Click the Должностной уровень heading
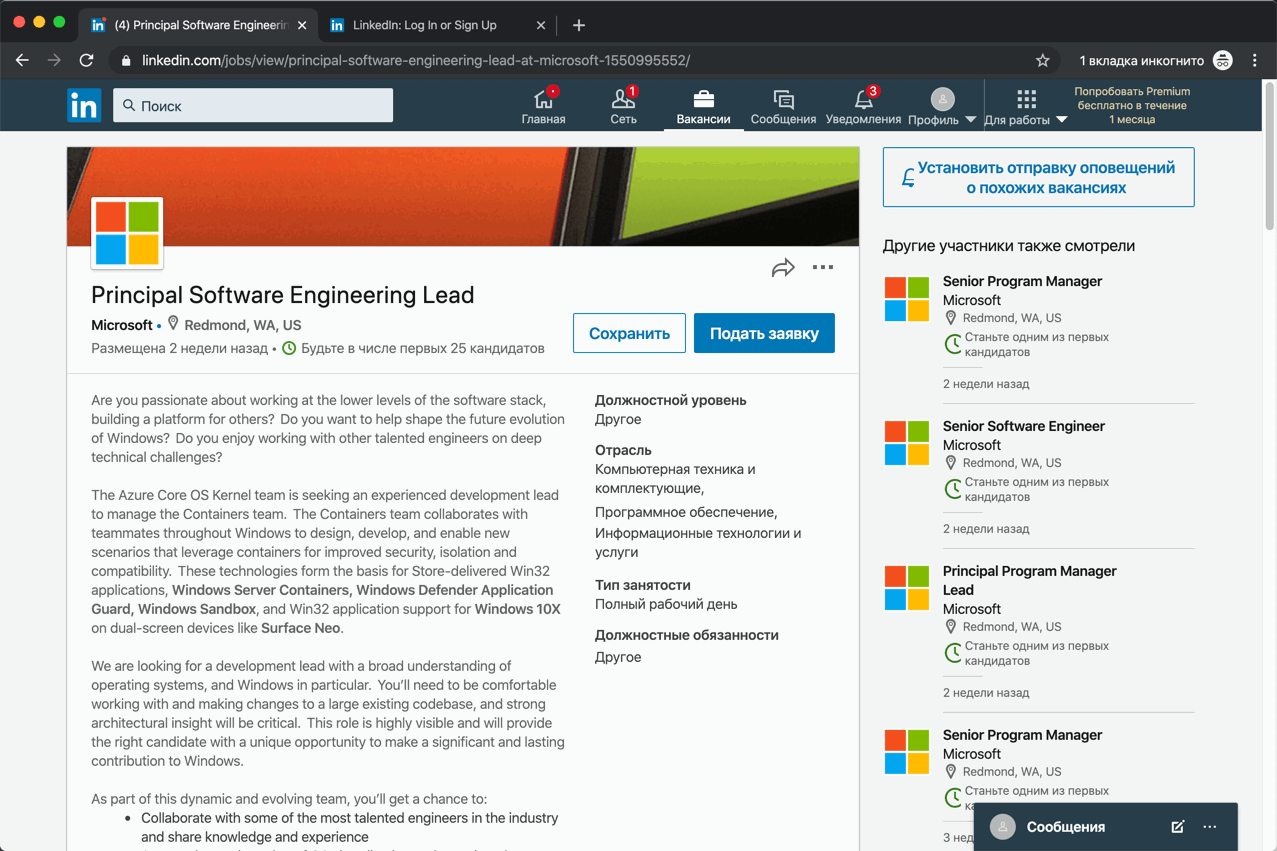The image size is (1277, 851). [670, 400]
